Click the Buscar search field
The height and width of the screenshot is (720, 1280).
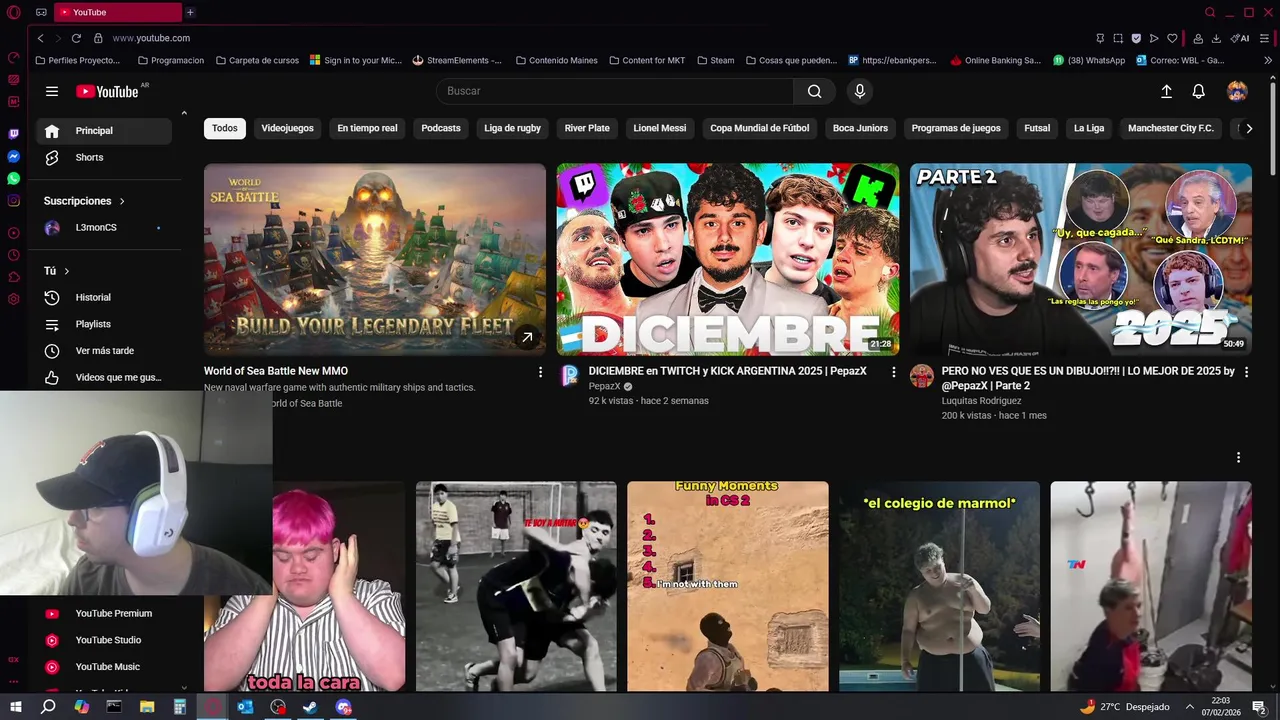tap(615, 91)
